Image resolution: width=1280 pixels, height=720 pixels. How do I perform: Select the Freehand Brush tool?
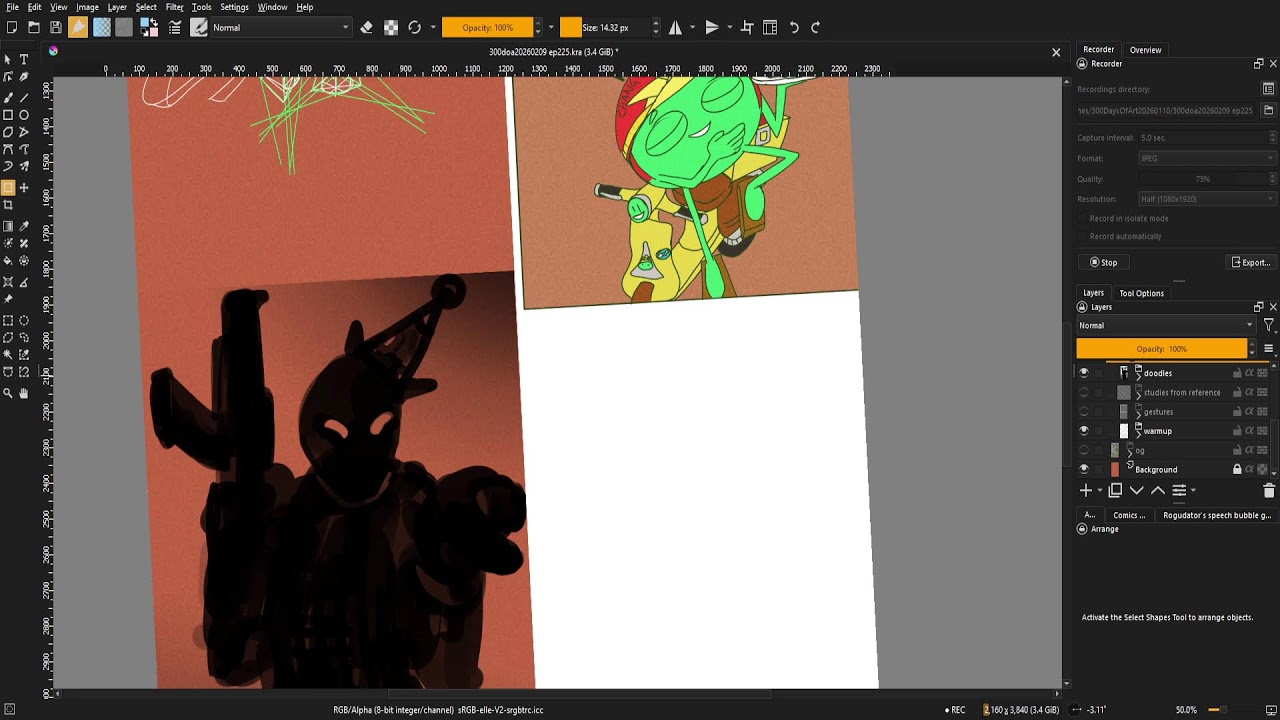[8, 97]
